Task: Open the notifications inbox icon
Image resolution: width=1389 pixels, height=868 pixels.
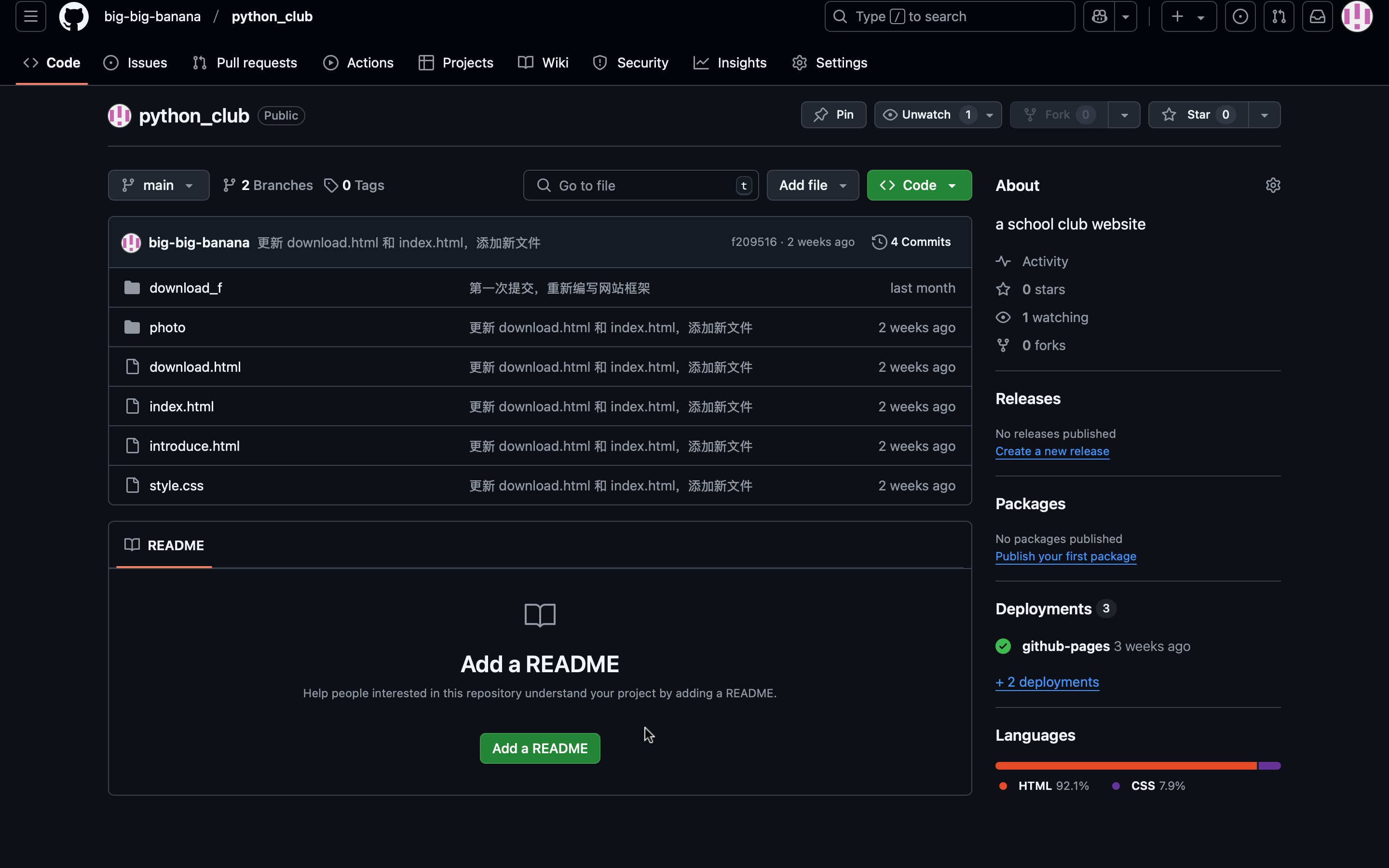Action: pyautogui.click(x=1317, y=16)
